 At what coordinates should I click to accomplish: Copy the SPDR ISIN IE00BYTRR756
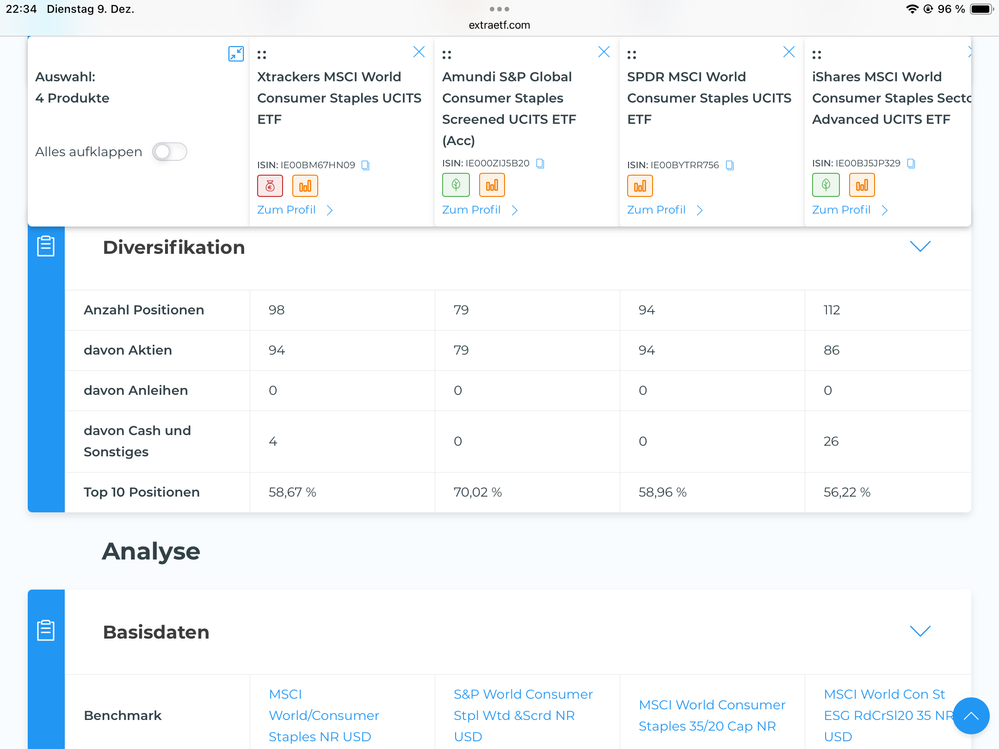730,165
